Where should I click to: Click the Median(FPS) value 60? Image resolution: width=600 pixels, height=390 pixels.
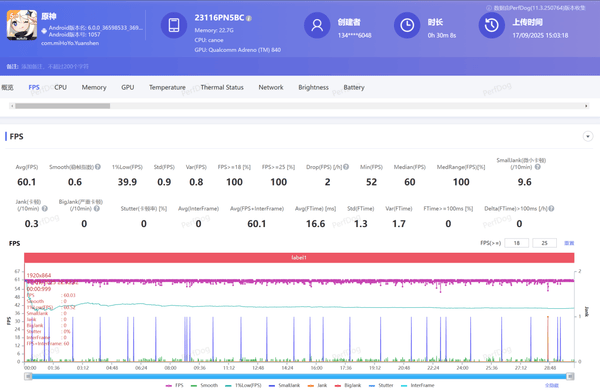(409, 182)
